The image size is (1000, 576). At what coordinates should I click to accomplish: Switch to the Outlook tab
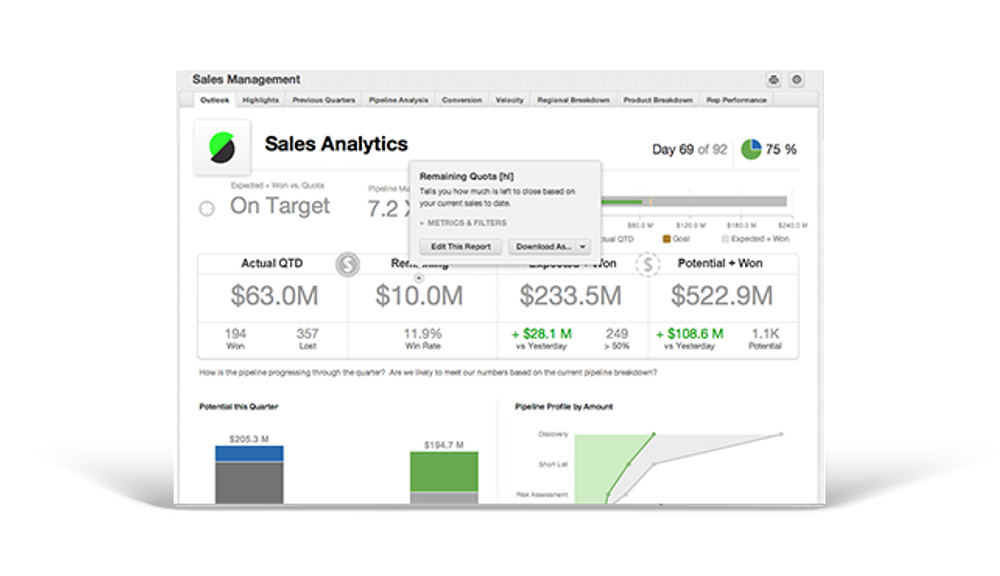tap(214, 100)
